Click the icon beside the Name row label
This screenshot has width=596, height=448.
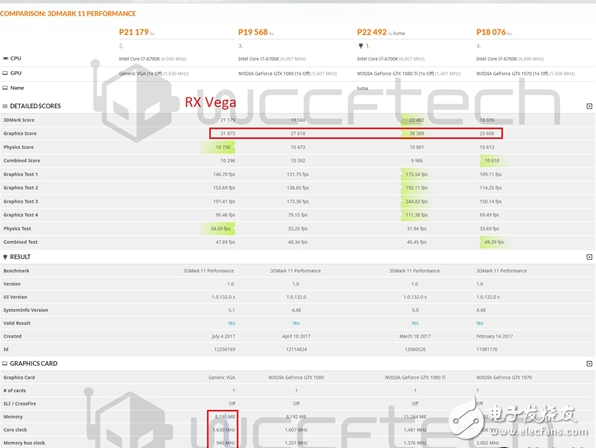(5, 88)
